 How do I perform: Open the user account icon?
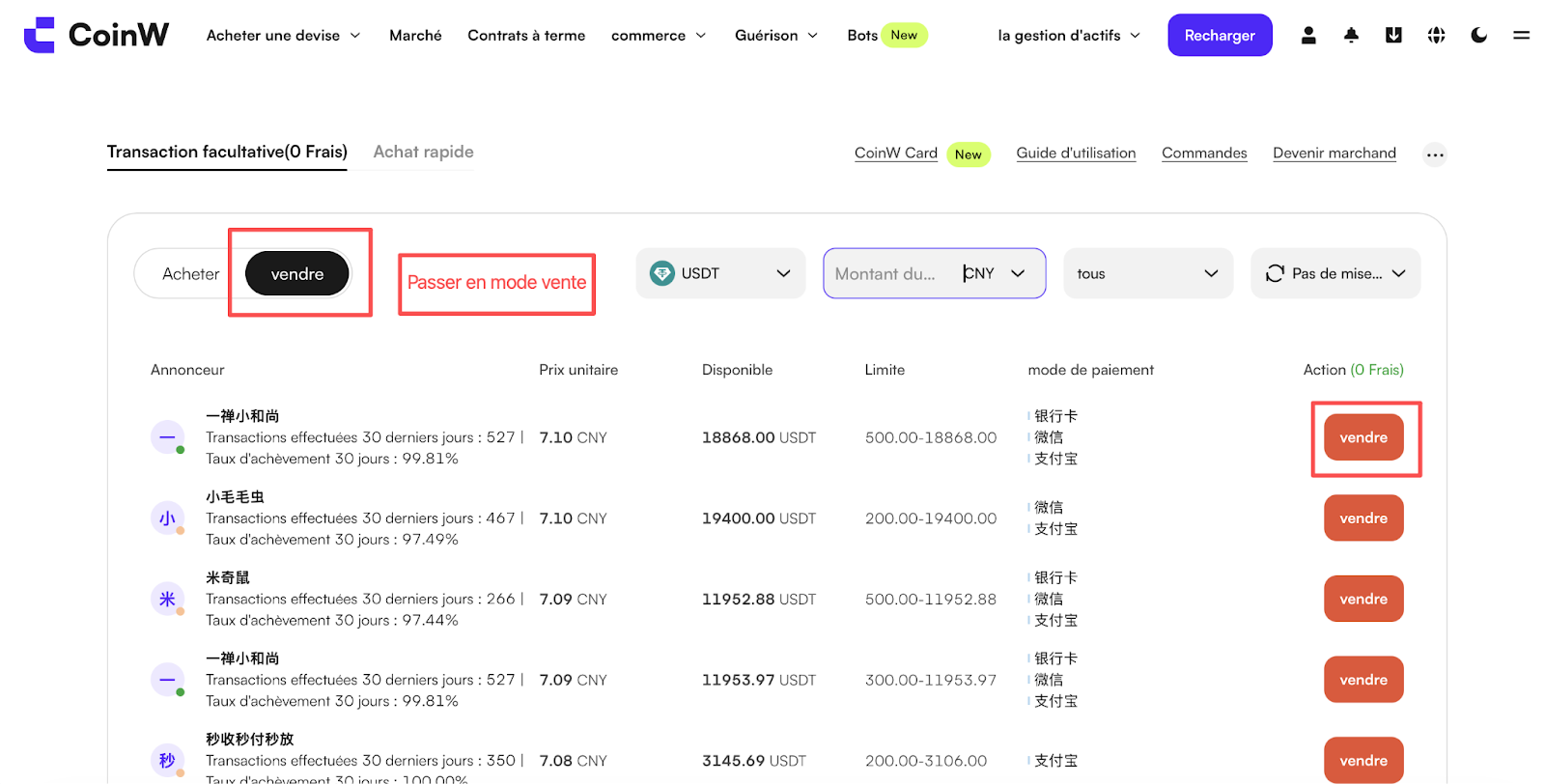tap(1308, 35)
